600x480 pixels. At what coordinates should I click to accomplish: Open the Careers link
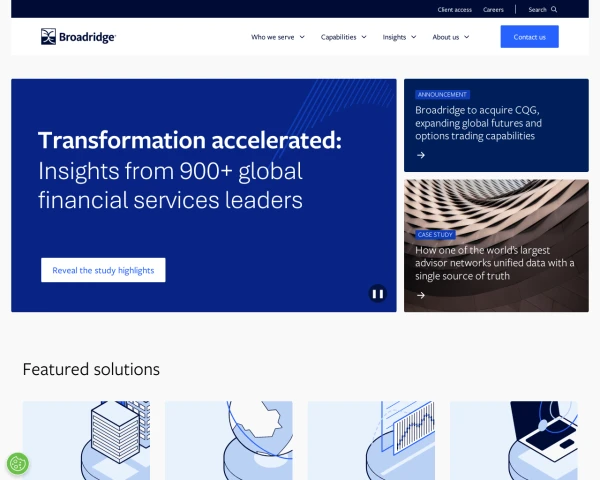(x=493, y=10)
